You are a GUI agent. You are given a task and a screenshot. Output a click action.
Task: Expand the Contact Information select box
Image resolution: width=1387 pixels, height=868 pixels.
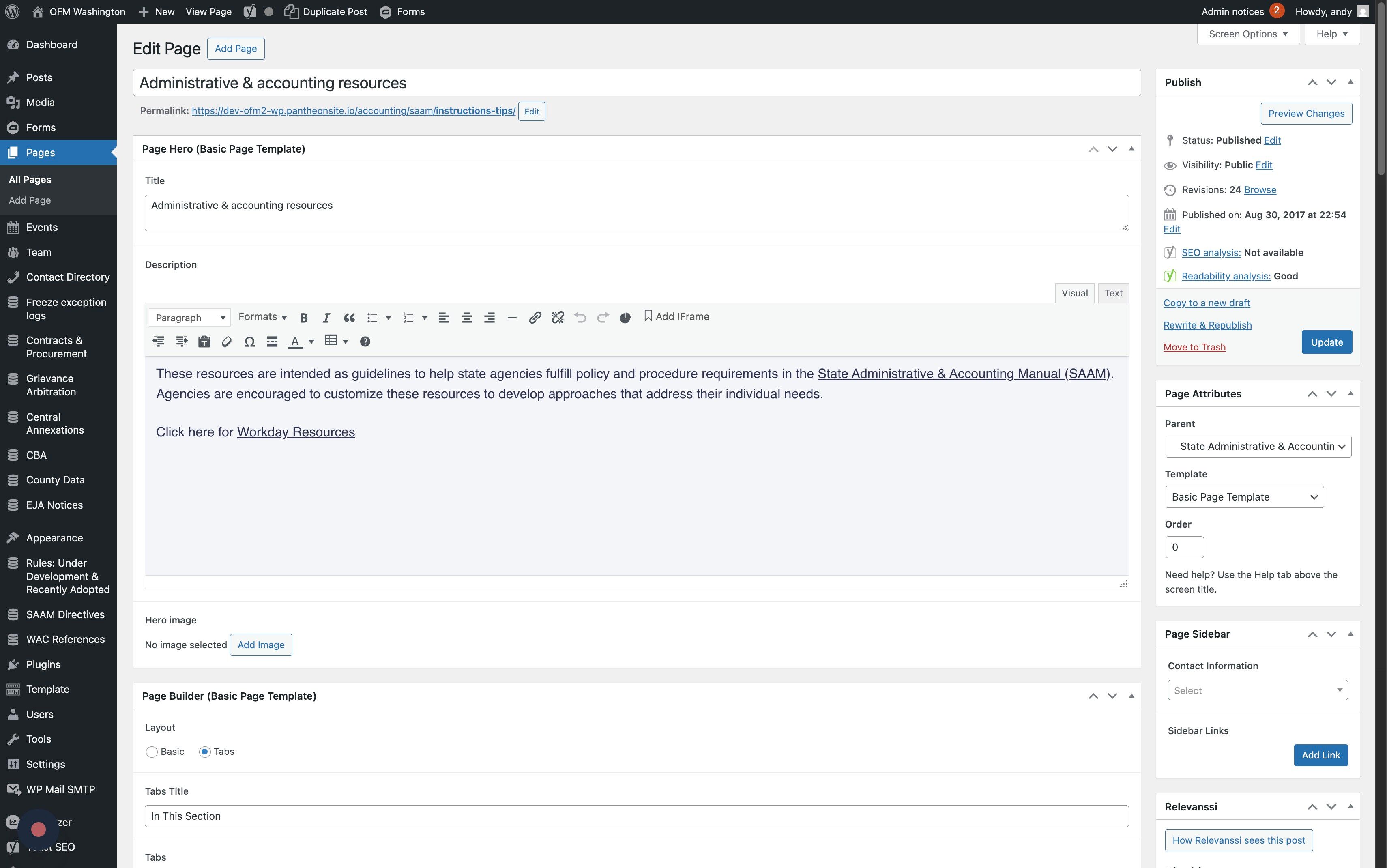click(1257, 691)
